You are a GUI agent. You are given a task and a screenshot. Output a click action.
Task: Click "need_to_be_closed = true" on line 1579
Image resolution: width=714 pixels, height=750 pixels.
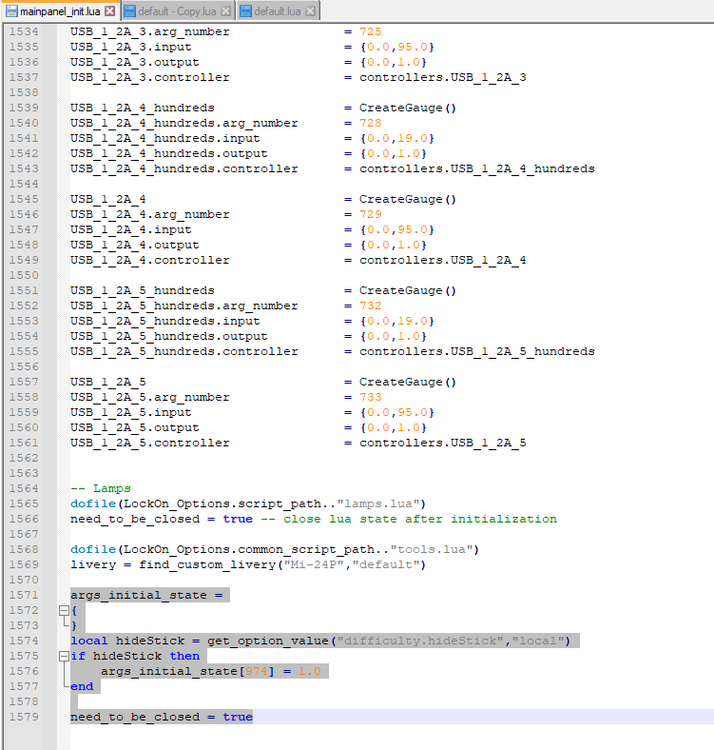[x=162, y=717]
